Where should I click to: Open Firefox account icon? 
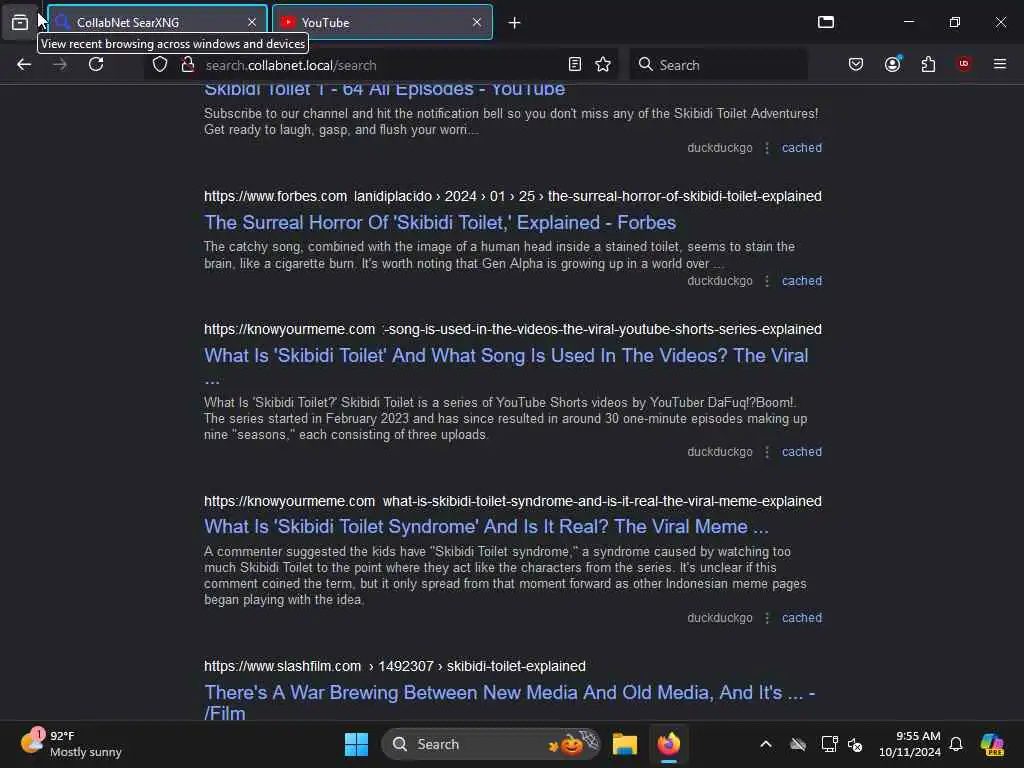[x=892, y=64]
